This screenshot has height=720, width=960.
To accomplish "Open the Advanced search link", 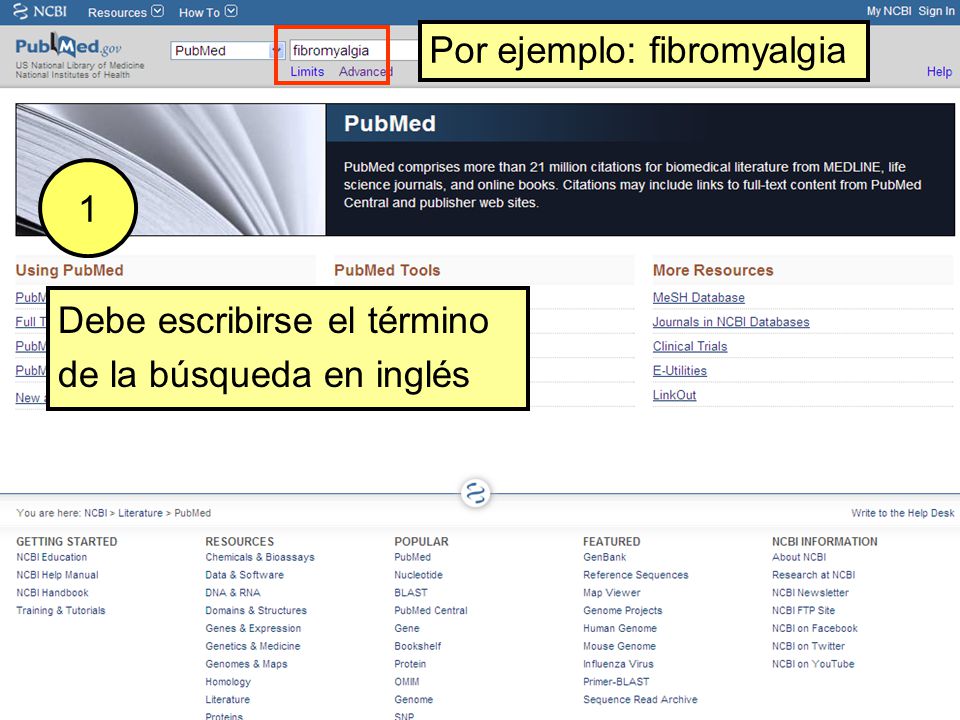I will pos(366,72).
